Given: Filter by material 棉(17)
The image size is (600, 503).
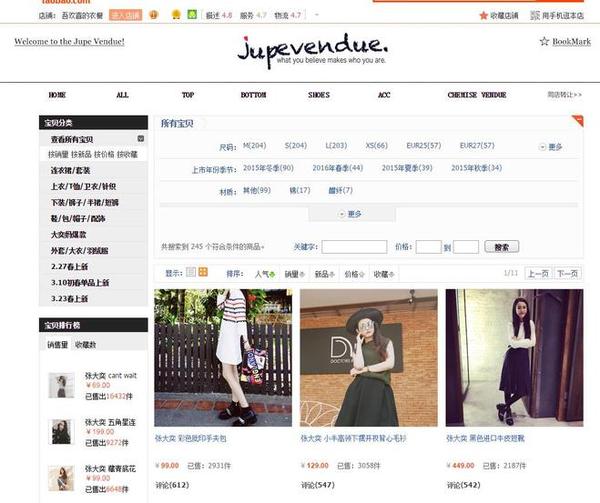Looking at the screenshot, I should coord(300,190).
